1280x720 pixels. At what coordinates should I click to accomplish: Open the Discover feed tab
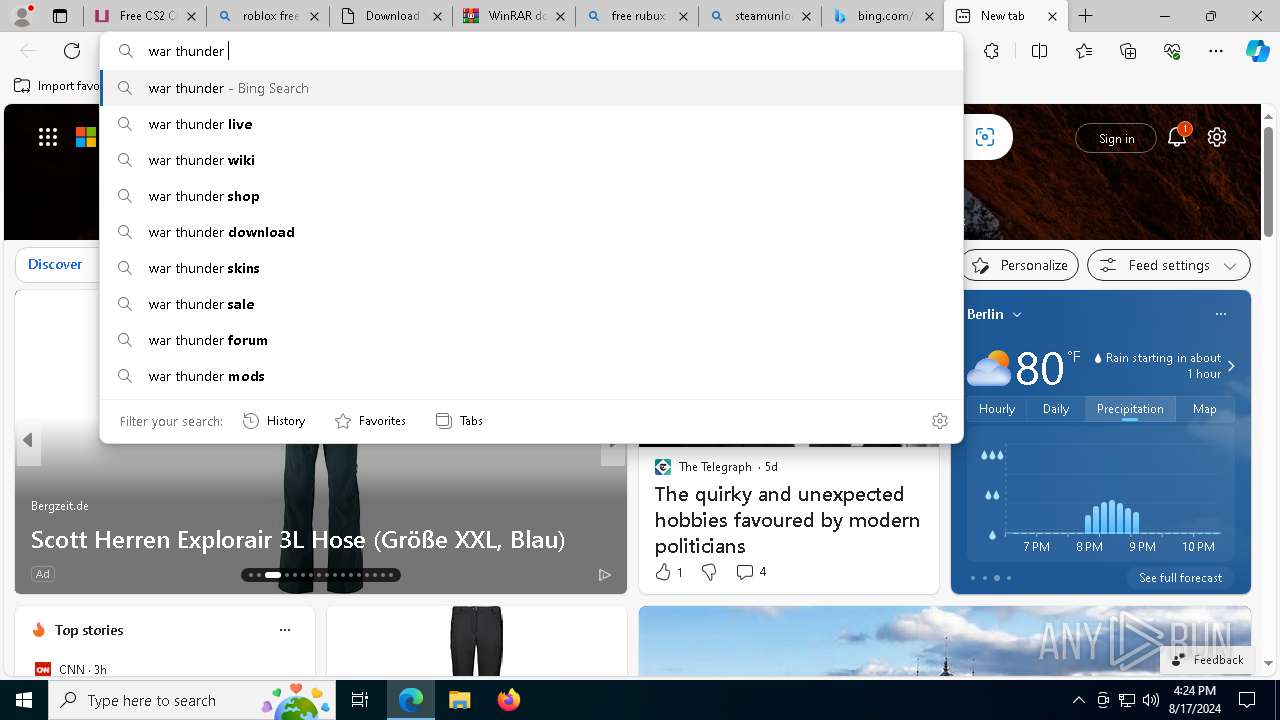(55, 264)
